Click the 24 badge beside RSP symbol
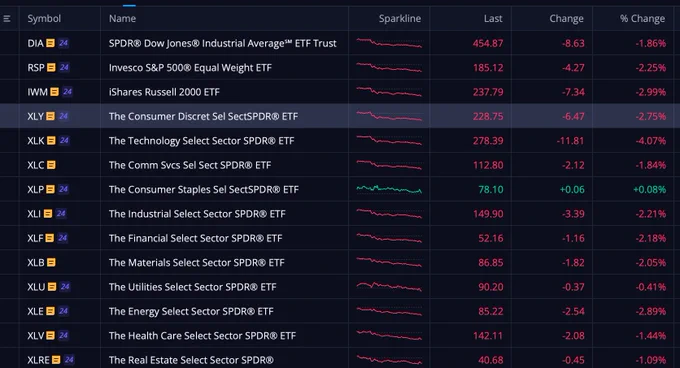The width and height of the screenshot is (680, 368). (x=64, y=67)
